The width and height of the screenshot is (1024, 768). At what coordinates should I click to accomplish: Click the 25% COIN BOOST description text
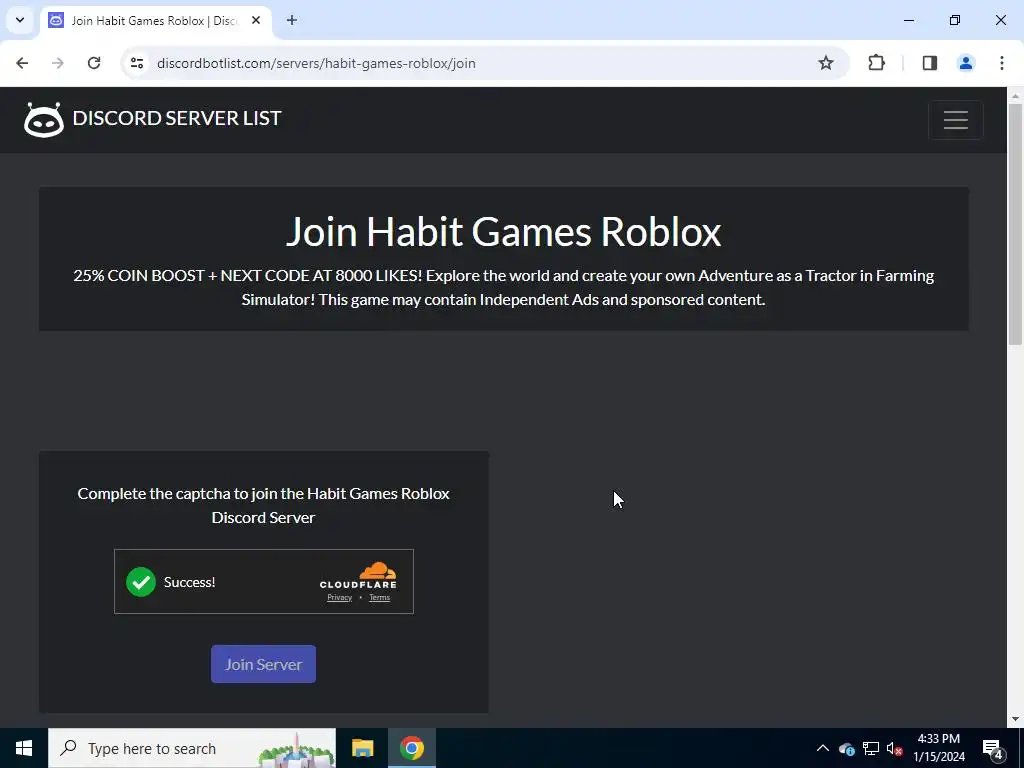[504, 287]
